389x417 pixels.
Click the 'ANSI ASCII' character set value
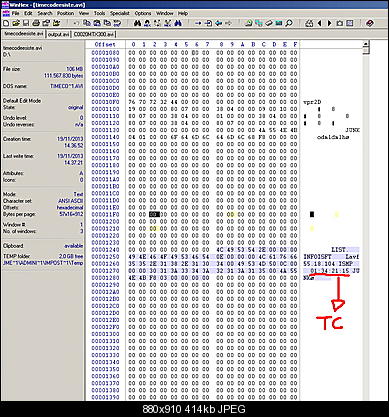click(70, 201)
